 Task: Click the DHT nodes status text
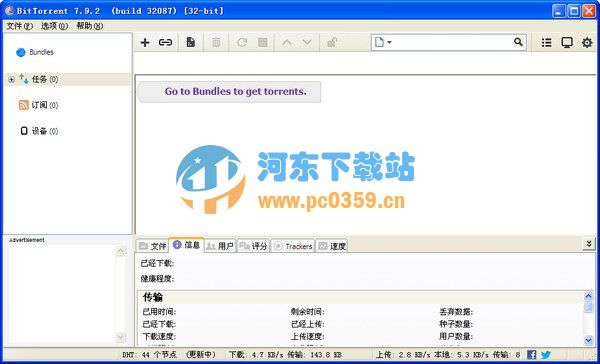point(169,354)
